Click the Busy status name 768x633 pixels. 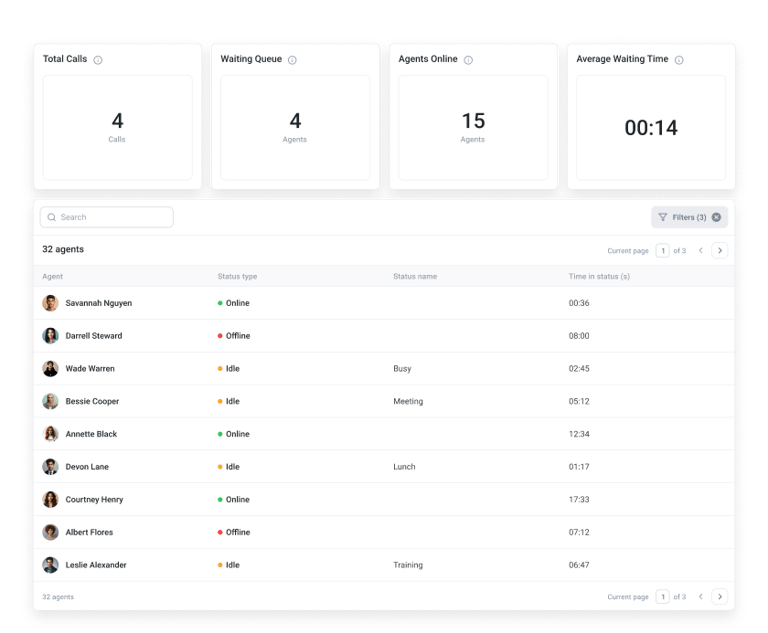(x=402, y=368)
